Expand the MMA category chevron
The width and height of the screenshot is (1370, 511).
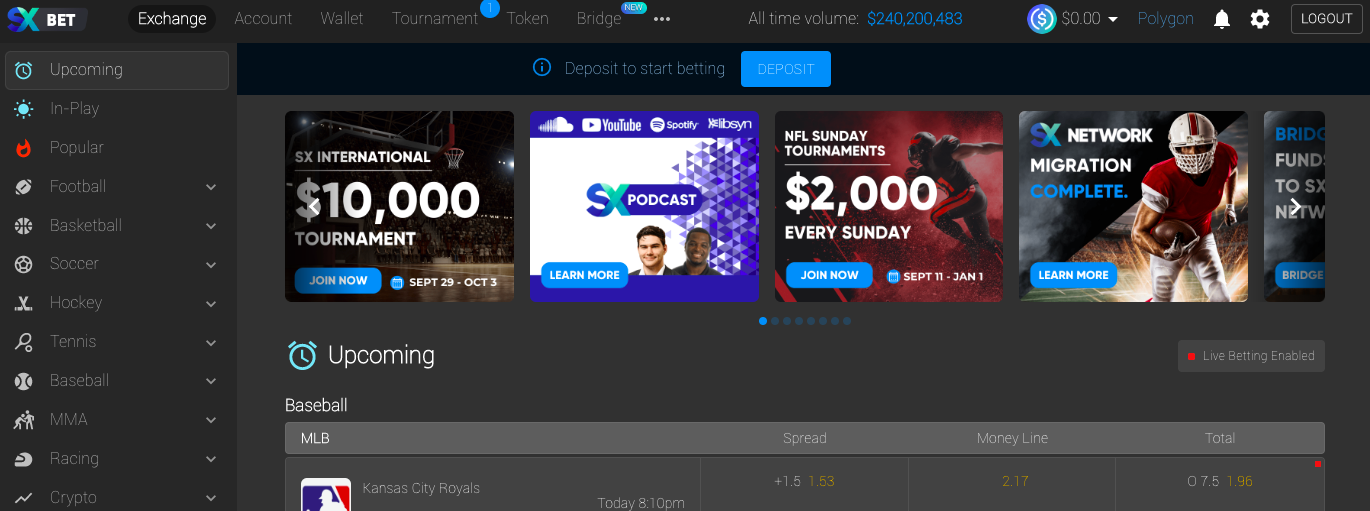(211, 421)
